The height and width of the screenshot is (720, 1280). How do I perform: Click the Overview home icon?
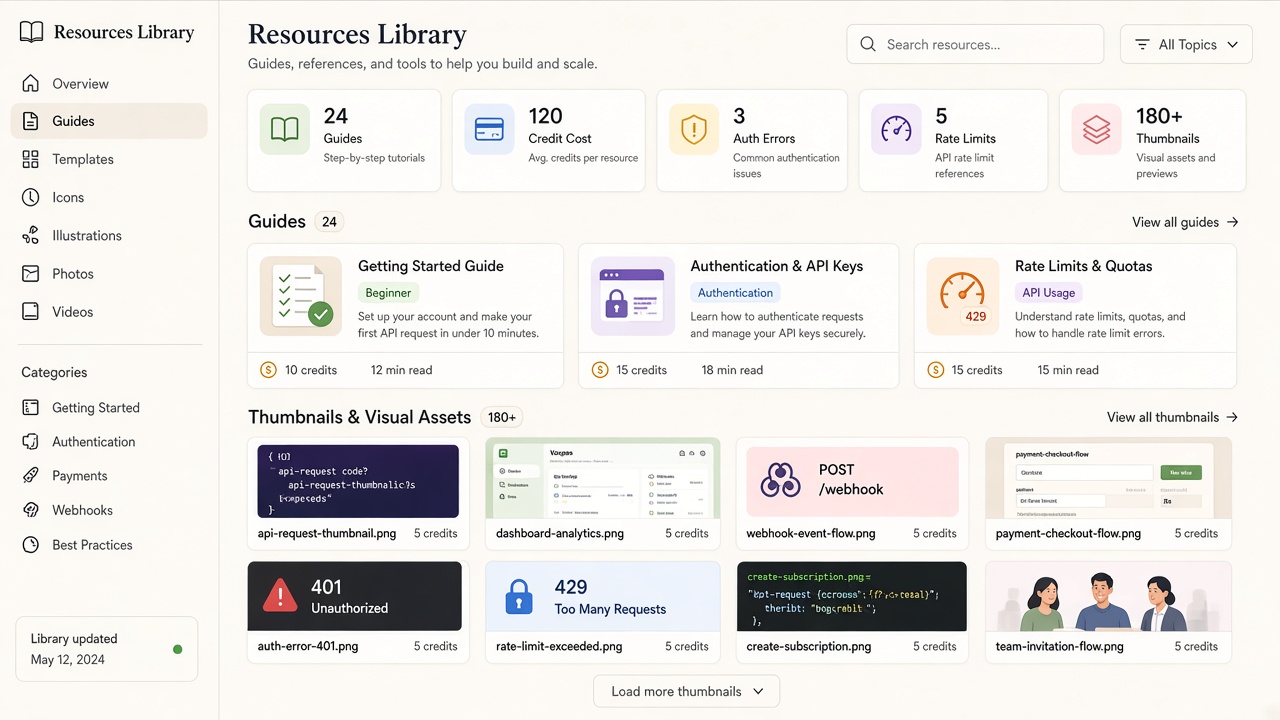pyautogui.click(x=31, y=84)
